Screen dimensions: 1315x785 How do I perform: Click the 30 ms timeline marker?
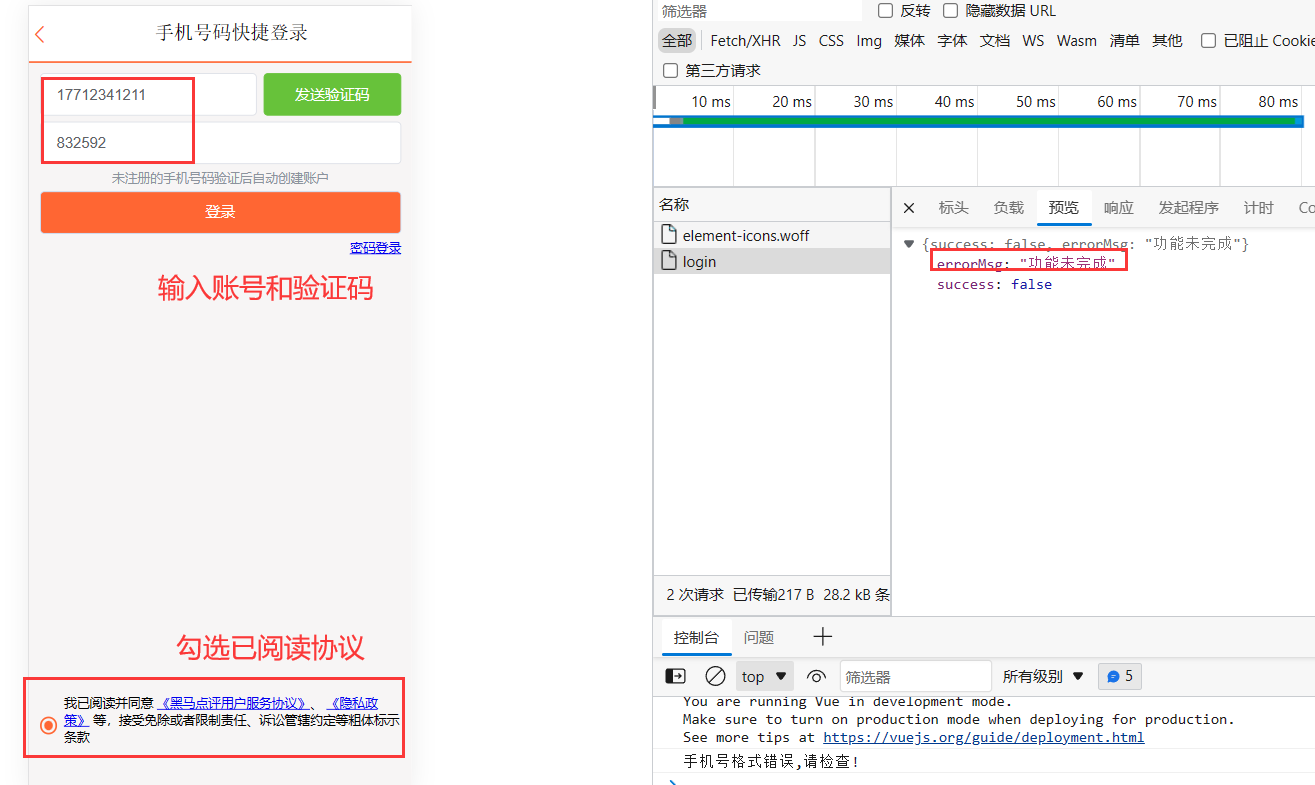point(873,102)
